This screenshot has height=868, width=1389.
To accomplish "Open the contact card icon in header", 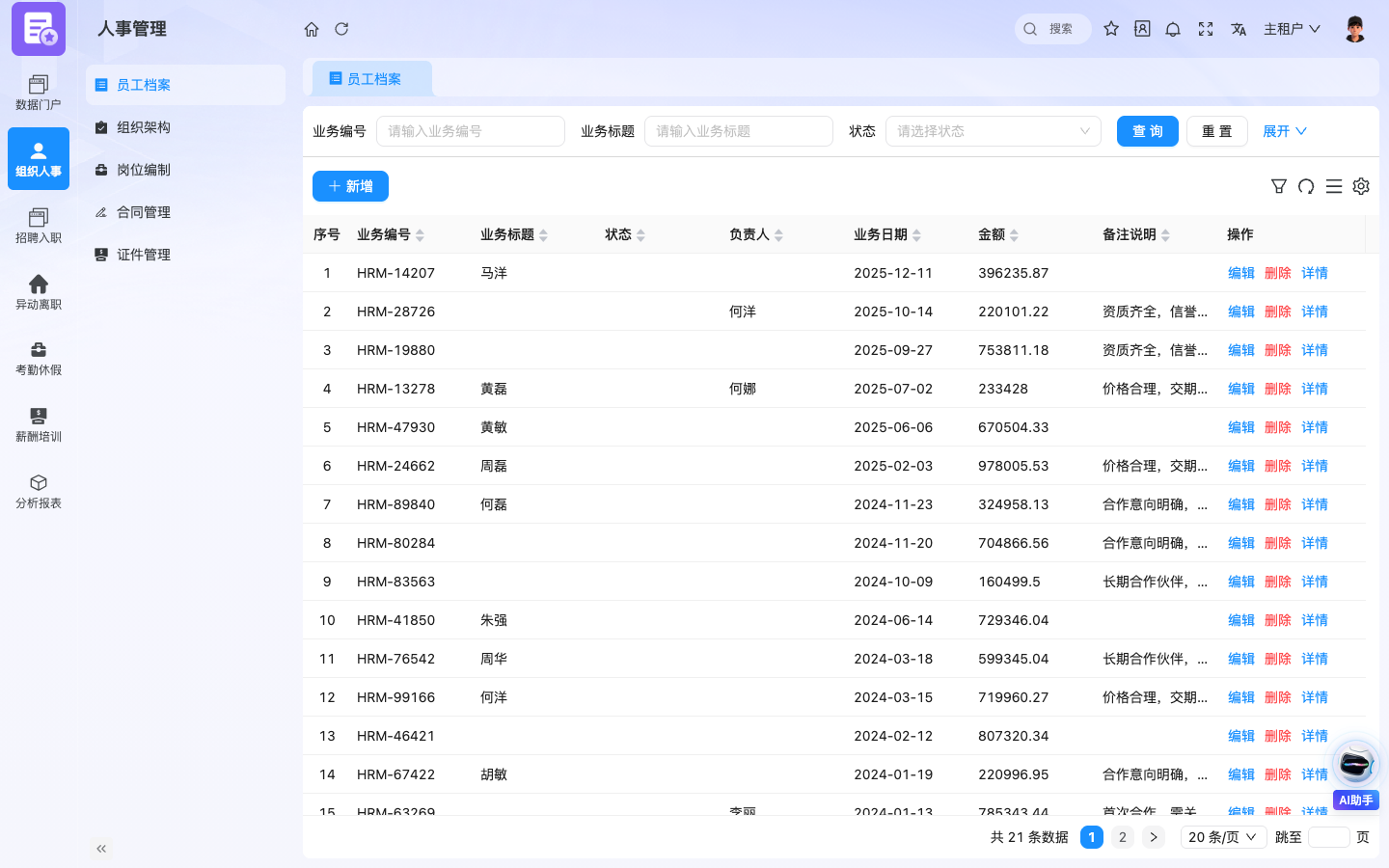I will (x=1142, y=29).
